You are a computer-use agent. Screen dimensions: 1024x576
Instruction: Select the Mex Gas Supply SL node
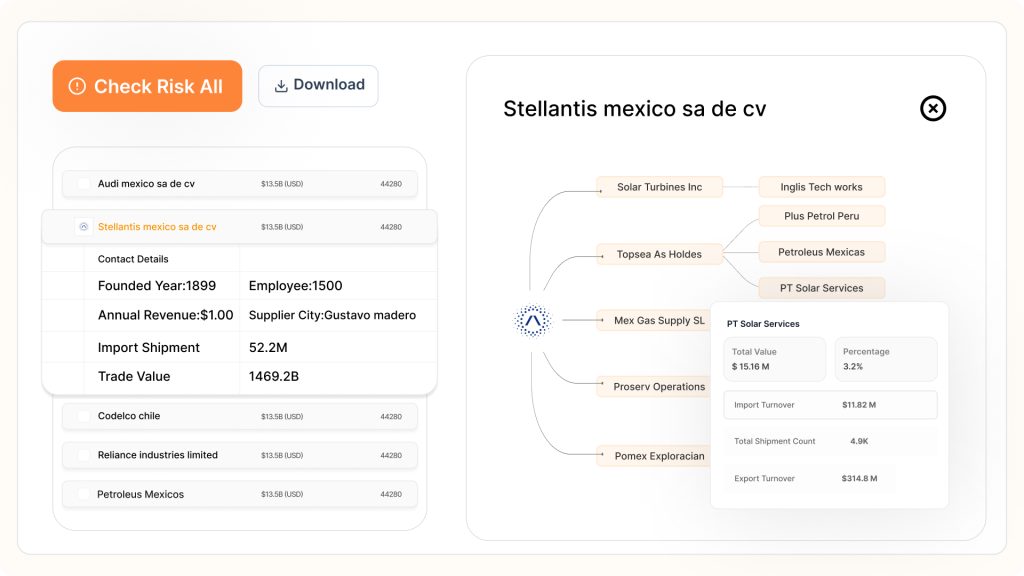click(654, 321)
